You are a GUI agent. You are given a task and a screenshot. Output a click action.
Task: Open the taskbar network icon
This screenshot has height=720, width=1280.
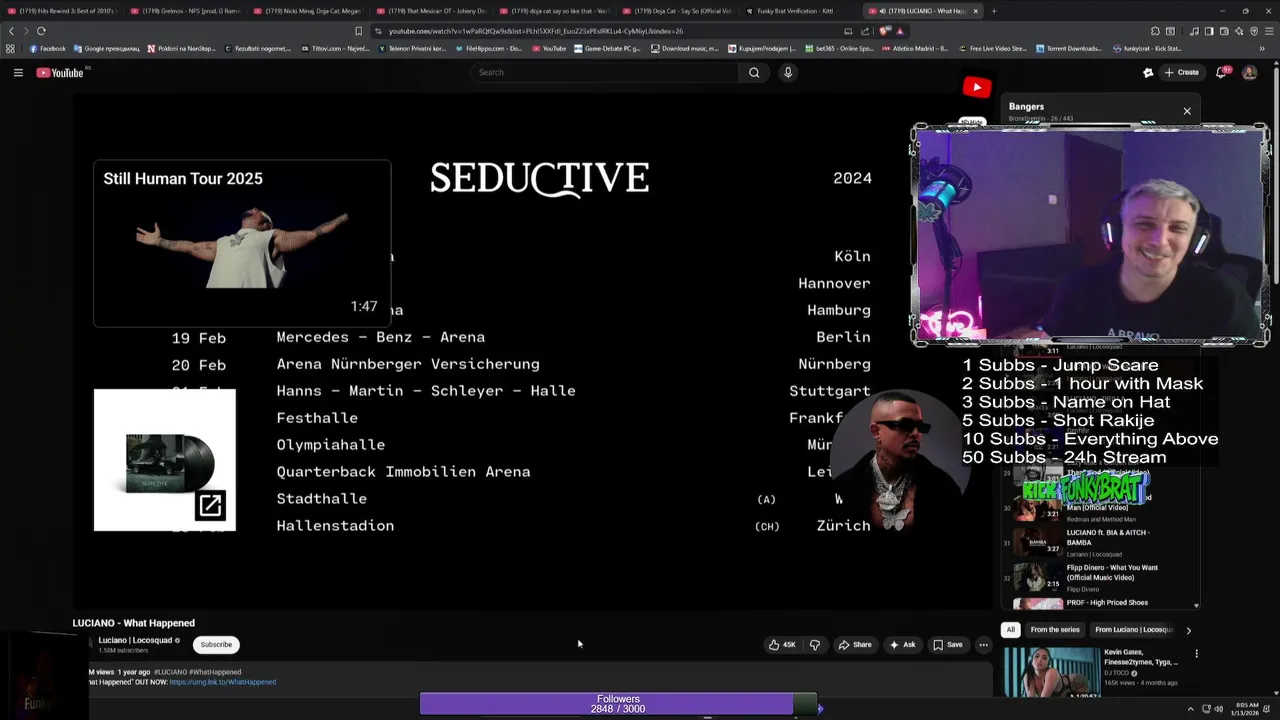point(1204,709)
